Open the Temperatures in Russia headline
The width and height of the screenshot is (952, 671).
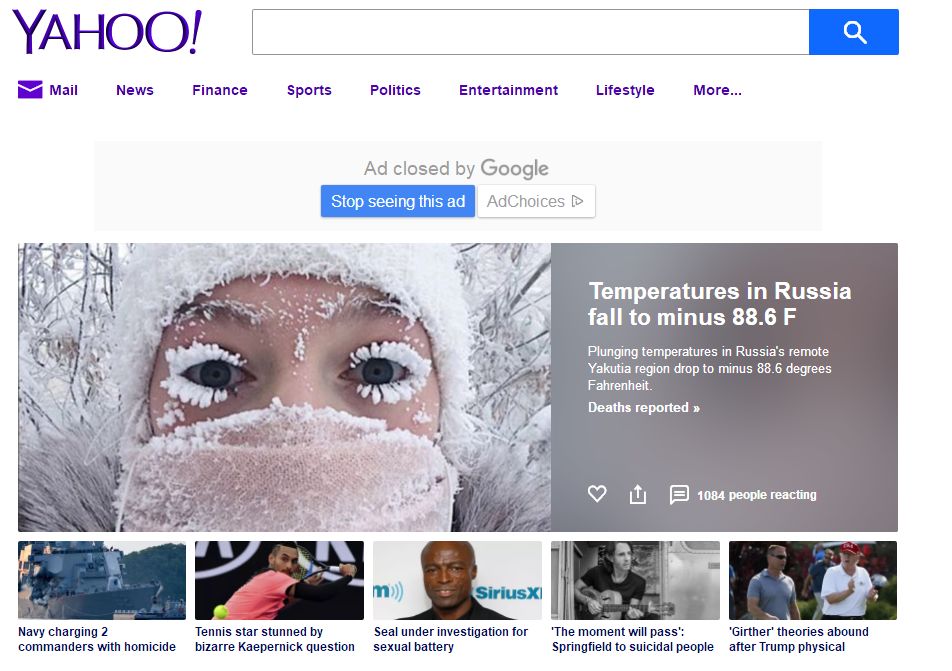[719, 304]
